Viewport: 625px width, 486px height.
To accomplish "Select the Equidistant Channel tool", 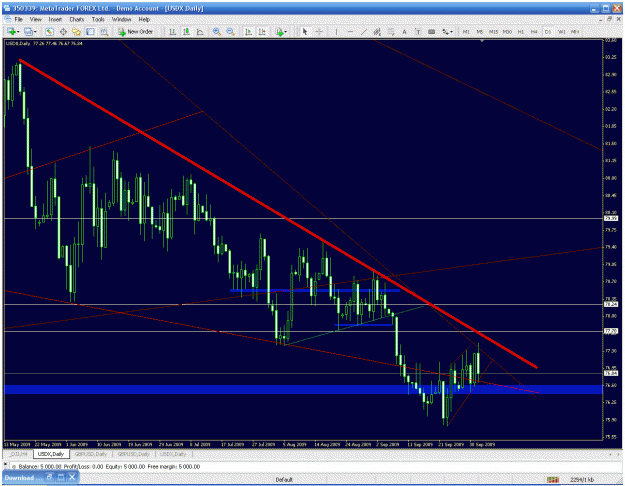I will tap(377, 31).
